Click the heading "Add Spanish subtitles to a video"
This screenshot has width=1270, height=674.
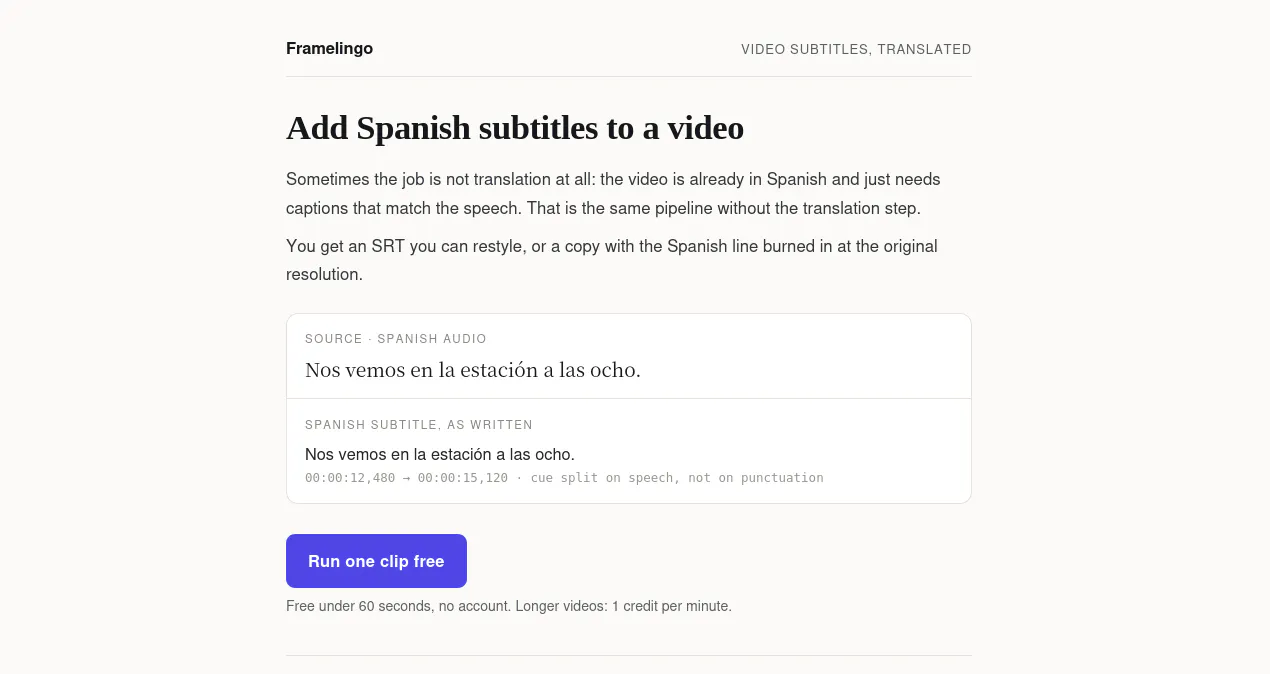coord(515,128)
